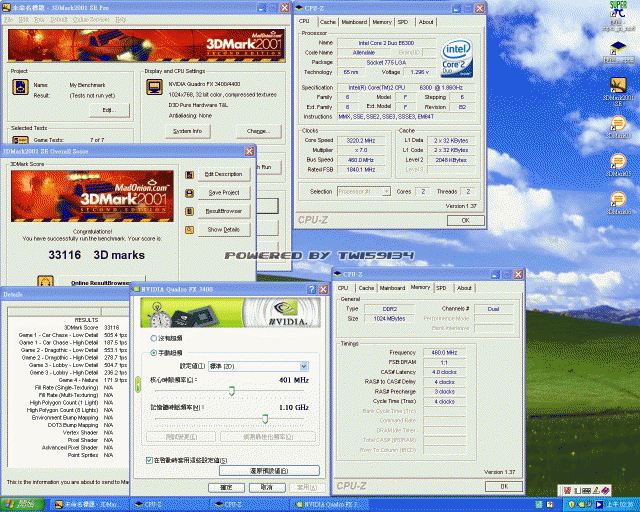This screenshot has width=640, height=512.
Task: Switch to NVIDIA Quadro FX taskbar button
Action: click(330, 505)
